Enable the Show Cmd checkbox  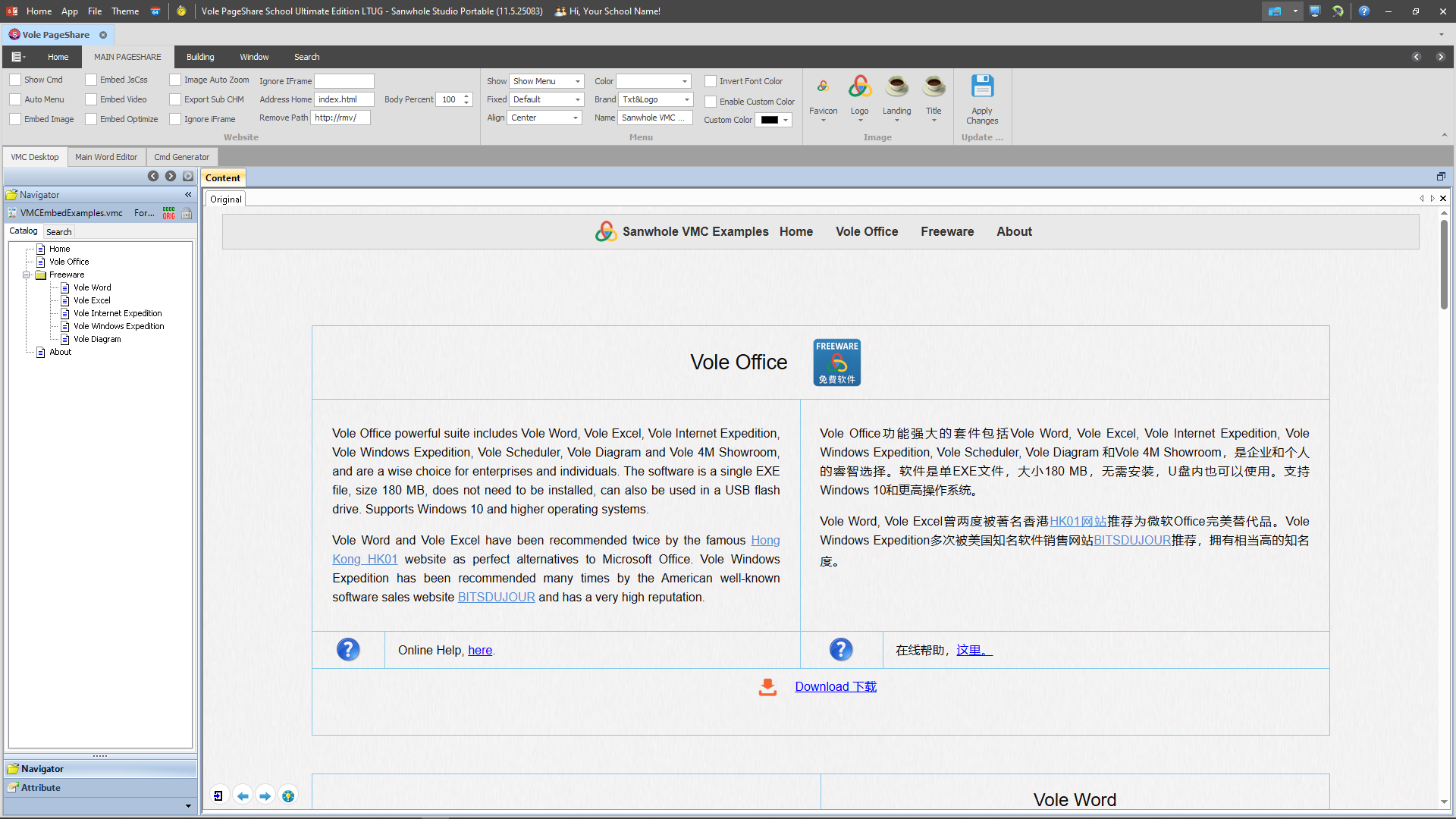pyautogui.click(x=15, y=80)
